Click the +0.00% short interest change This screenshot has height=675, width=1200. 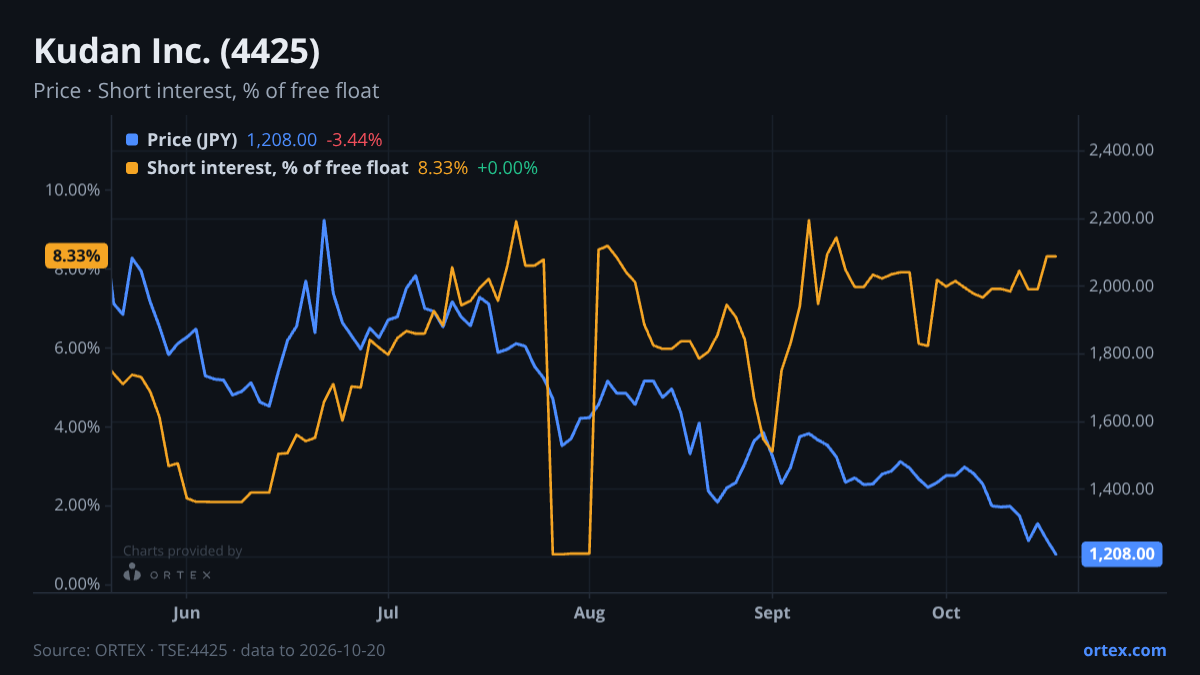click(507, 168)
